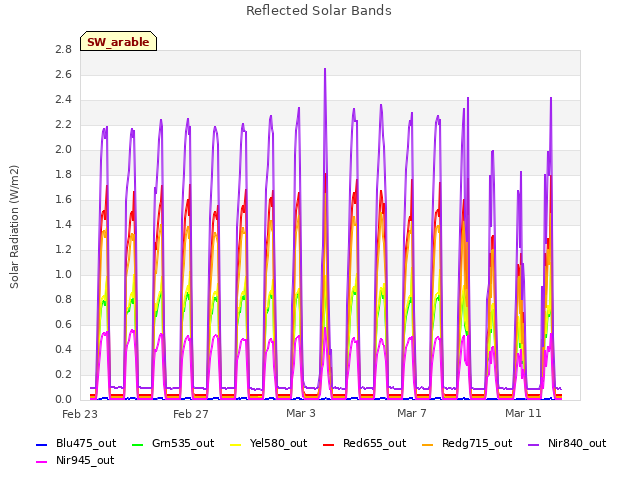The width and height of the screenshot is (640, 480).
Task: Click the green Grn535_out legend color marker
Action: pyautogui.click(x=138, y=444)
